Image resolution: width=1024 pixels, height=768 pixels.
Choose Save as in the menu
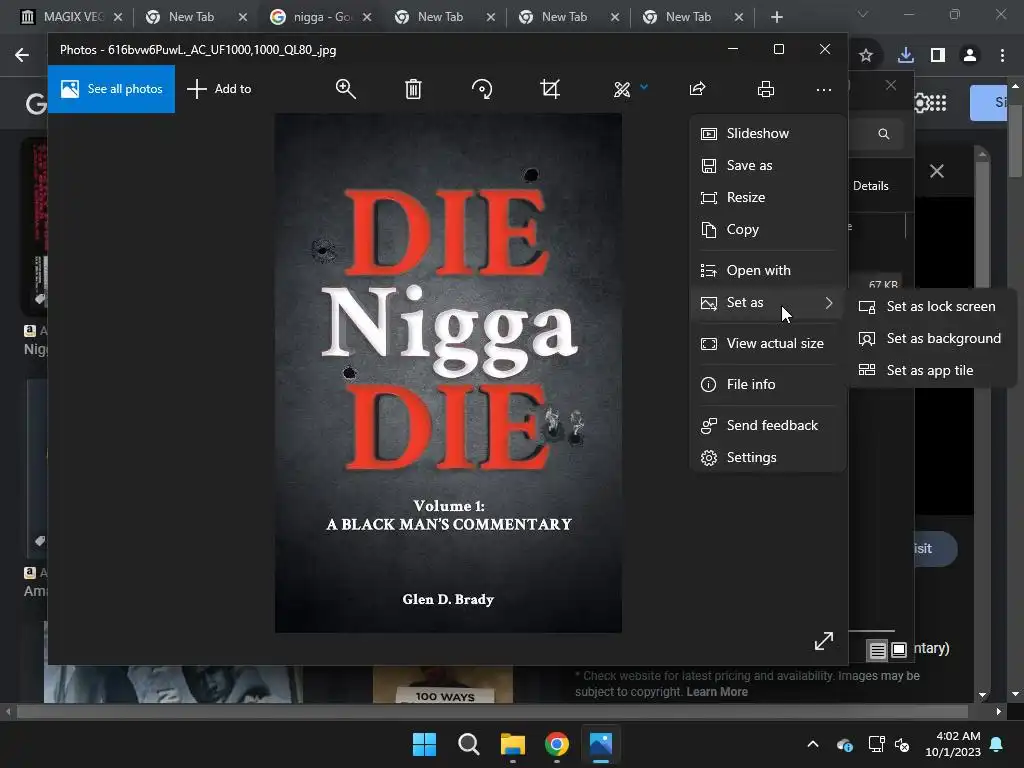point(768,165)
